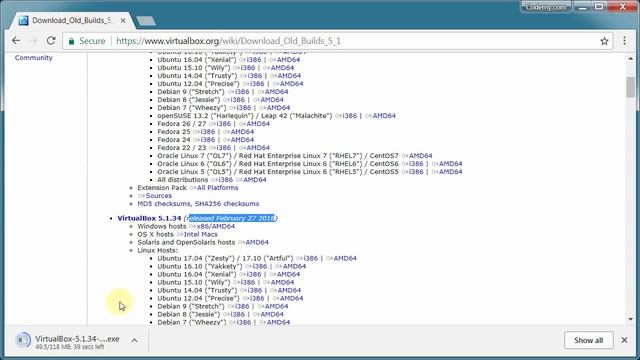Screen dimensions: 640x360
Task: Click the Linux Hosts: label for 5.1.34
Action: tap(158, 250)
